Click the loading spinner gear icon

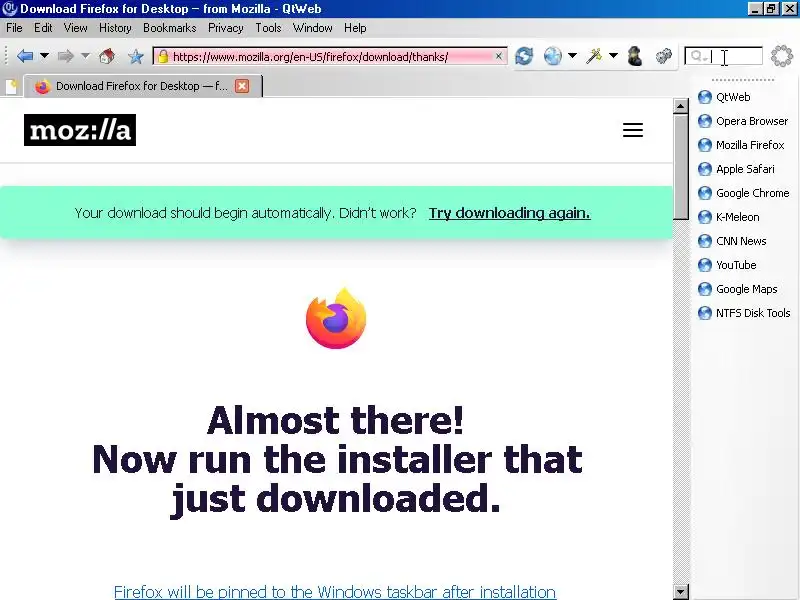[782, 56]
